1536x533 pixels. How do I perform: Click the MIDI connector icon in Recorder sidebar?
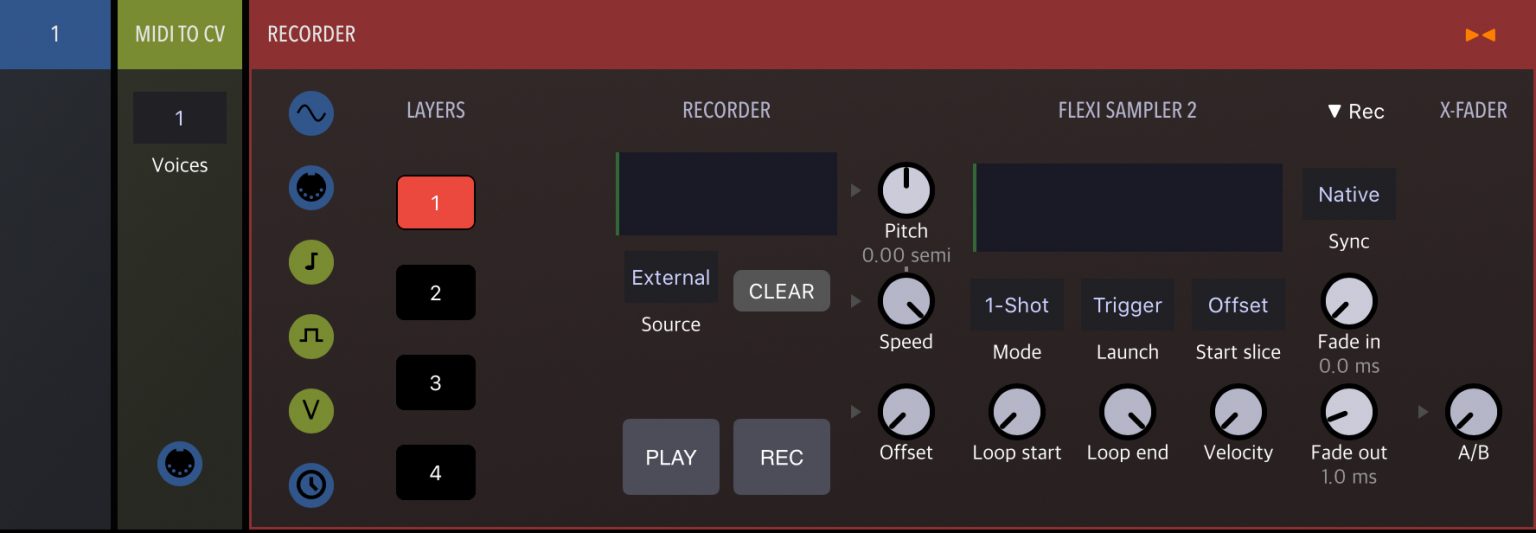(x=311, y=188)
